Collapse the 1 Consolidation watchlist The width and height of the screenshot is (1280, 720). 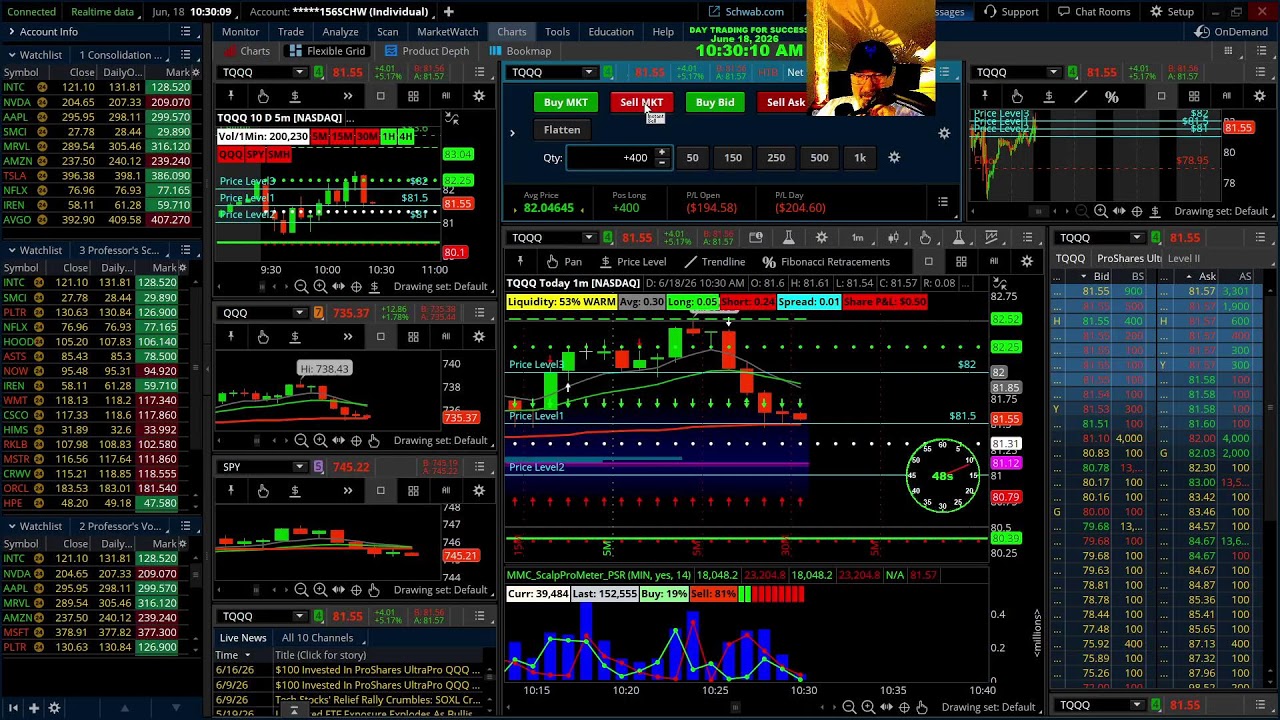(11, 55)
